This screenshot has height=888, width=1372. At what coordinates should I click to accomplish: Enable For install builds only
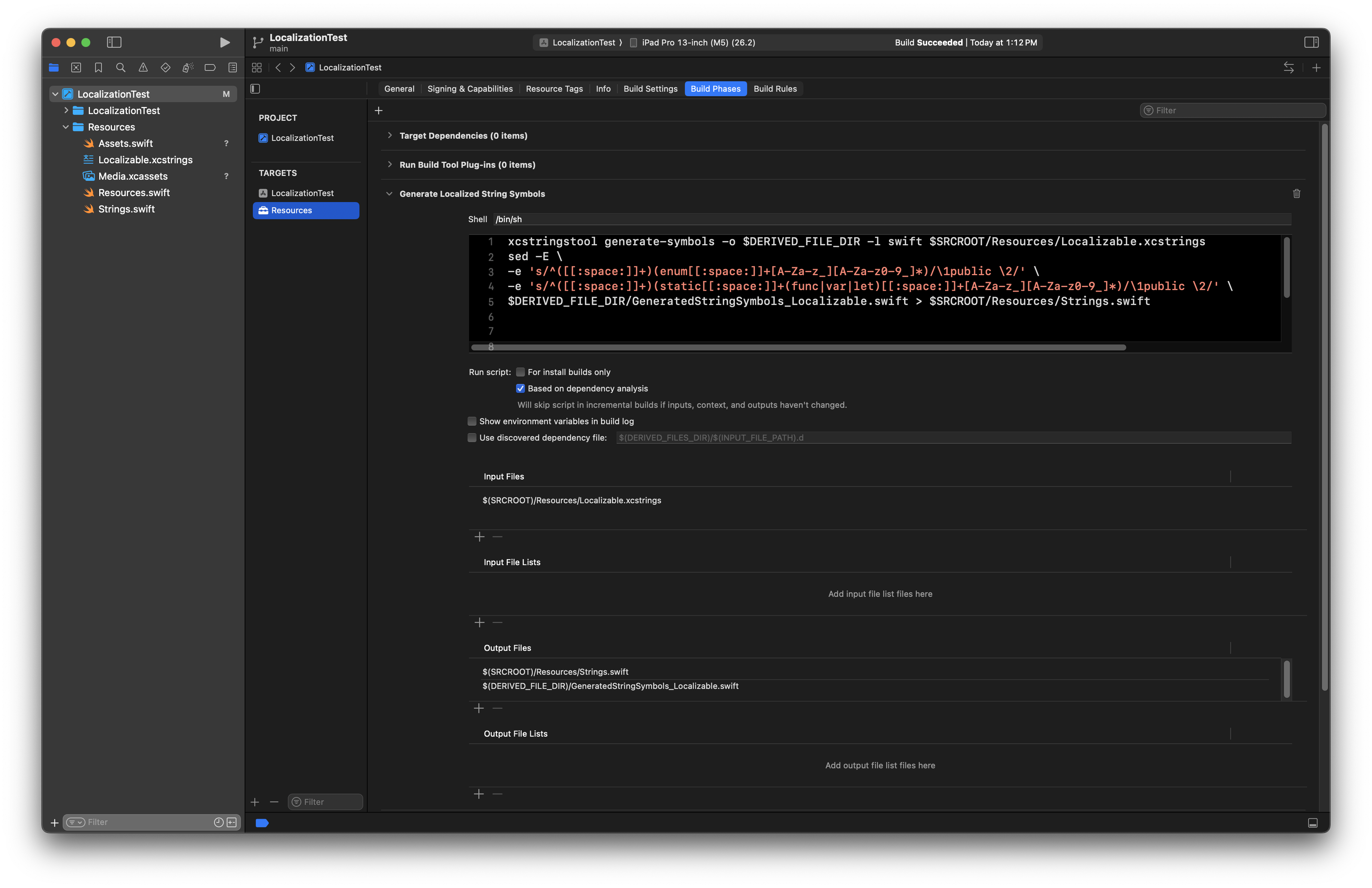click(520, 372)
